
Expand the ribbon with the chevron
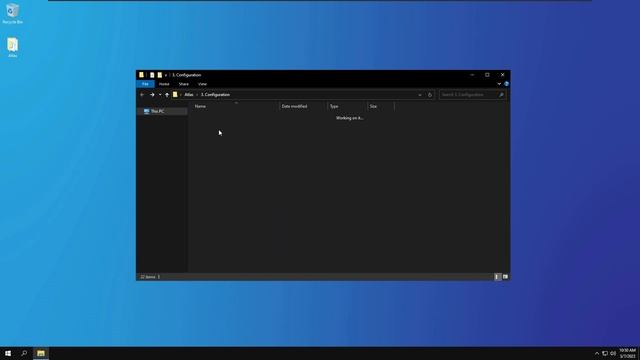[x=499, y=84]
